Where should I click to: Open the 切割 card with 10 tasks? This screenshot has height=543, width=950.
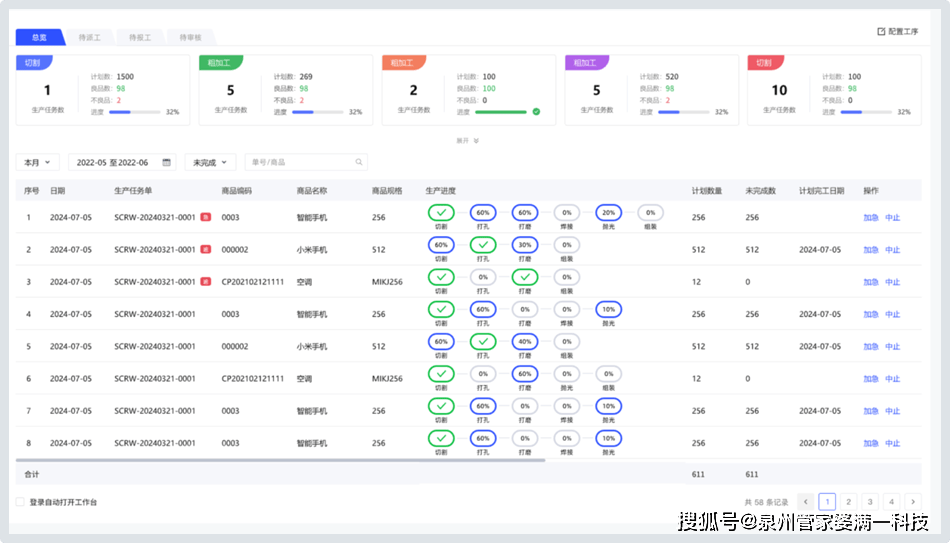click(834, 90)
